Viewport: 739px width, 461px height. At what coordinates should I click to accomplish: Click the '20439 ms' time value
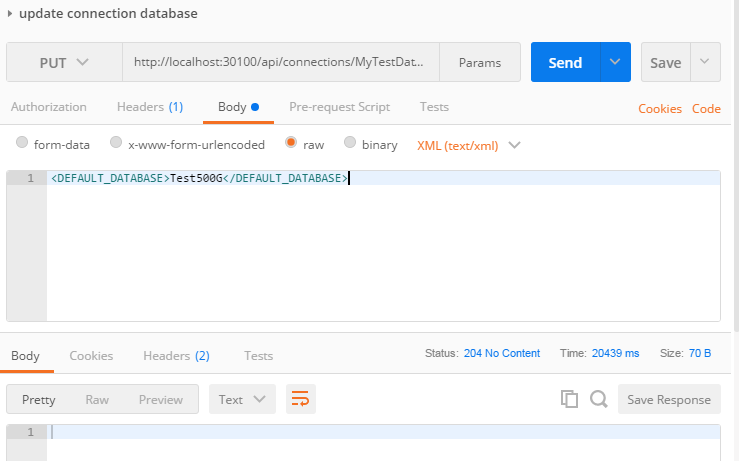click(615, 353)
